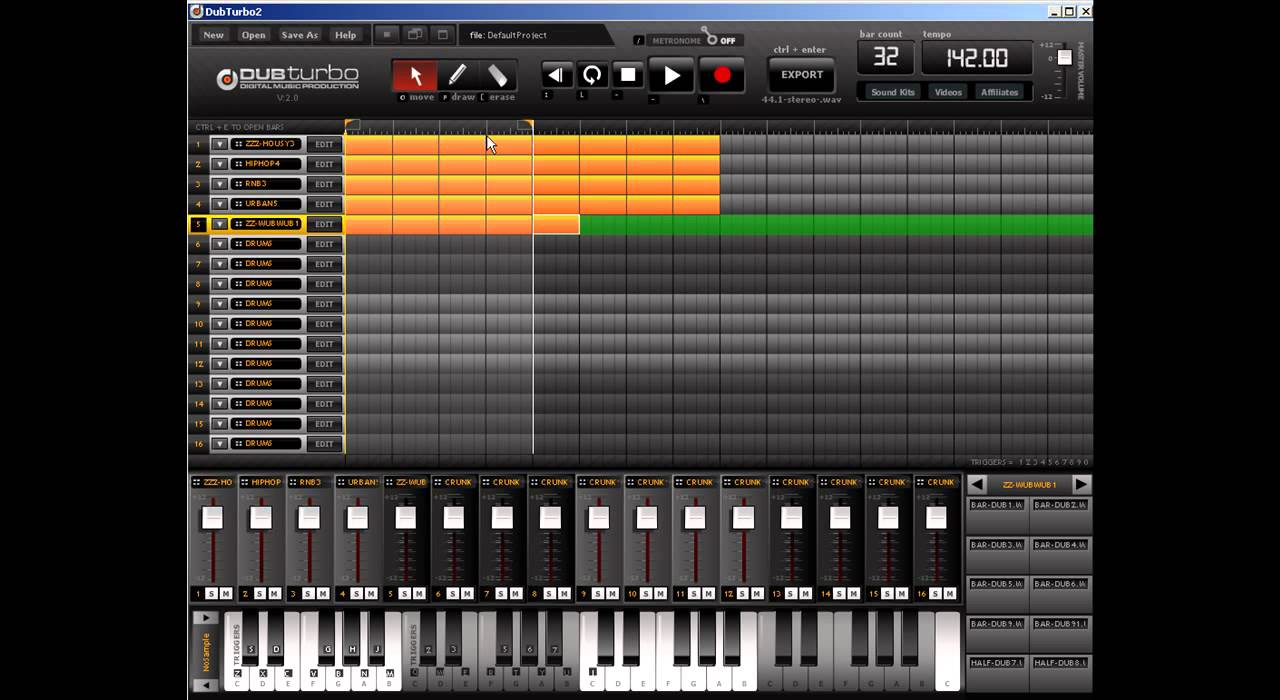Mute mixer channel 3
Viewport: 1280px width, 700px height.
coord(322,594)
